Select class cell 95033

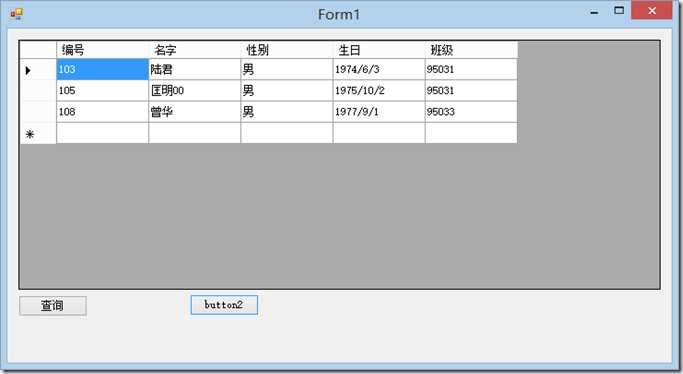[471, 112]
